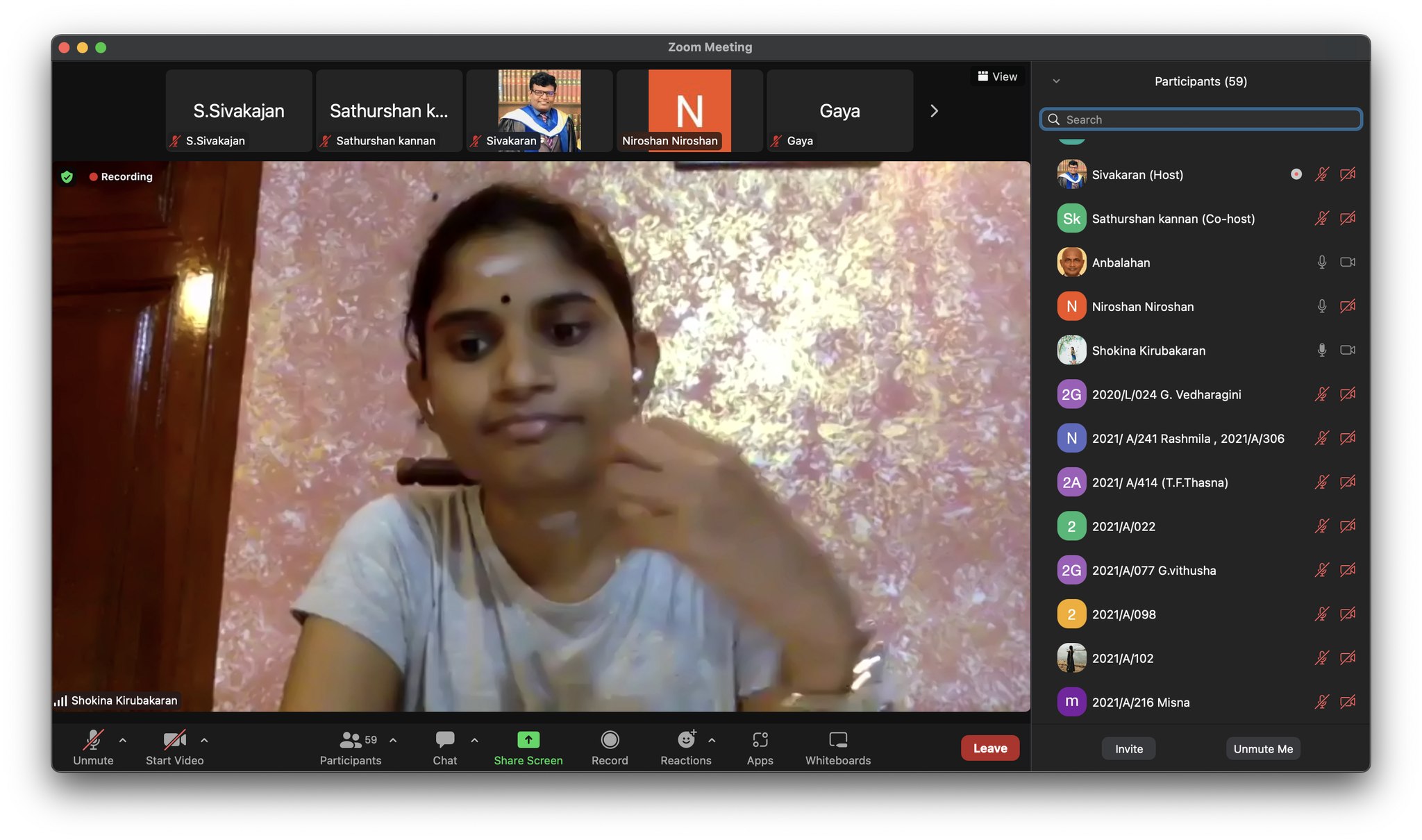Click the Sk avatar of Sathurshan kannan
The image size is (1422, 840).
pyautogui.click(x=1071, y=219)
